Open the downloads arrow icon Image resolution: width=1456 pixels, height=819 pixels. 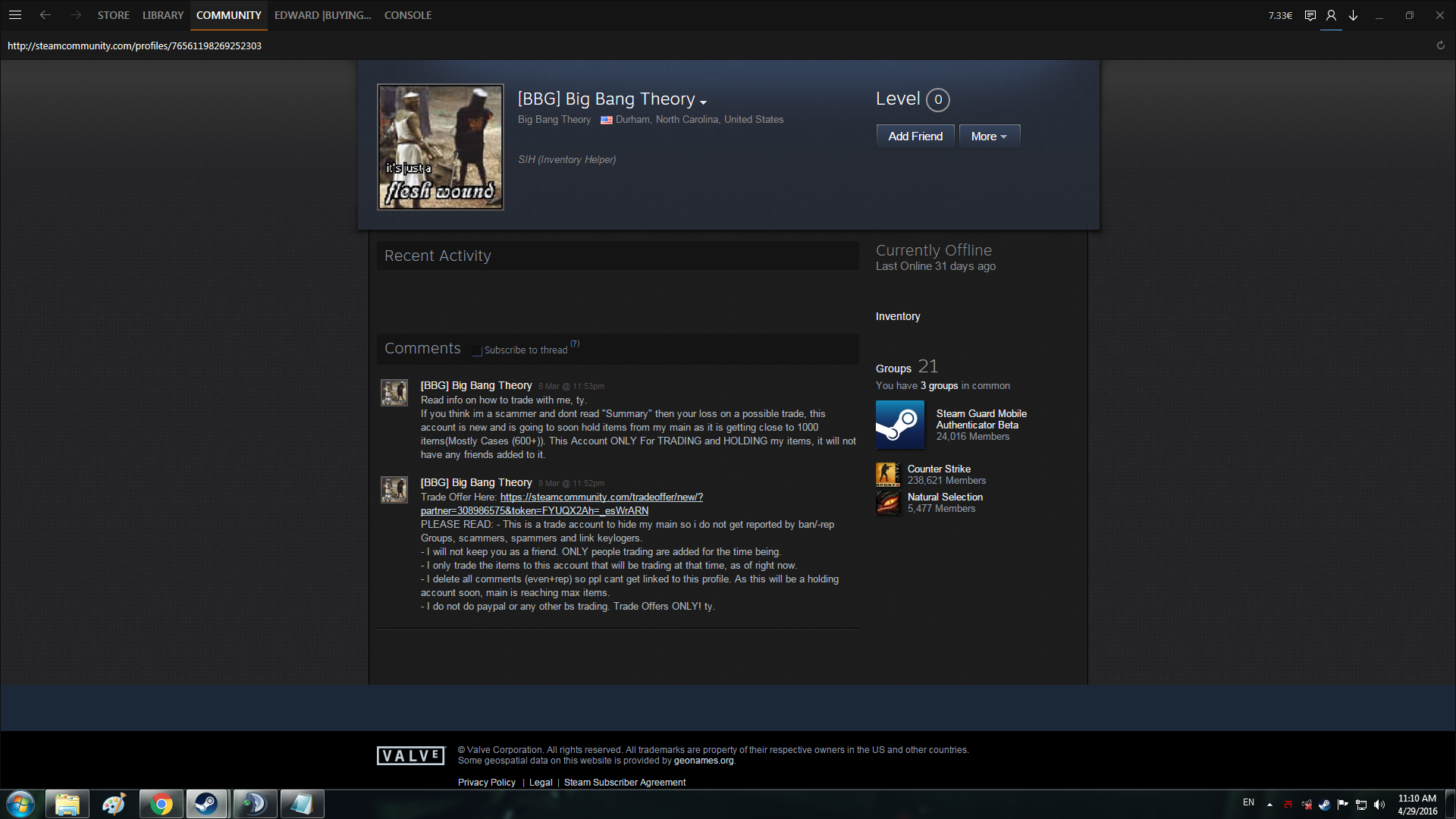(x=1353, y=15)
